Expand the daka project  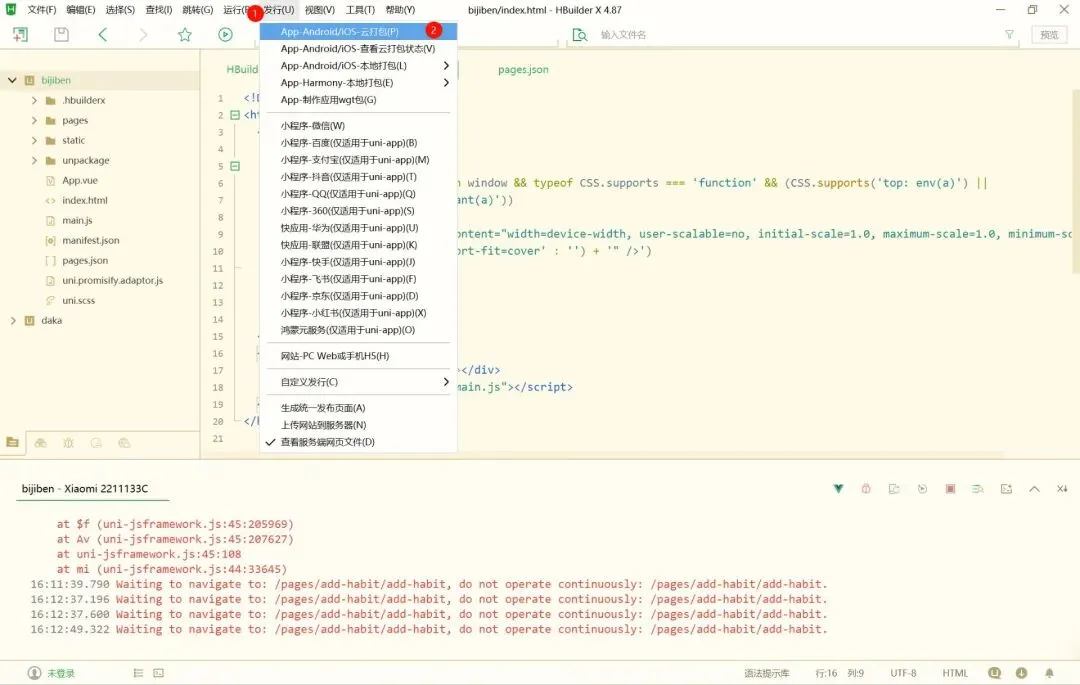tap(12, 320)
